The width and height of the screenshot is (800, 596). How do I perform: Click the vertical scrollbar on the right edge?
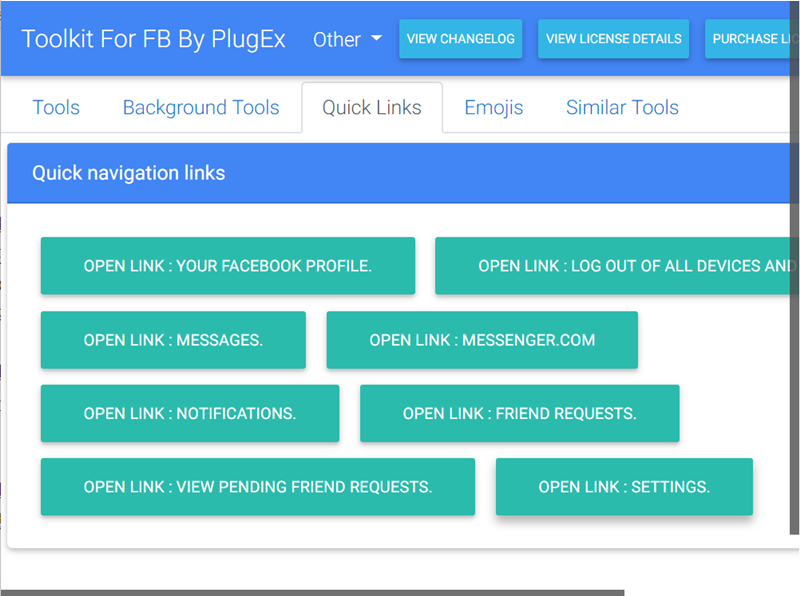pyautogui.click(x=795, y=268)
